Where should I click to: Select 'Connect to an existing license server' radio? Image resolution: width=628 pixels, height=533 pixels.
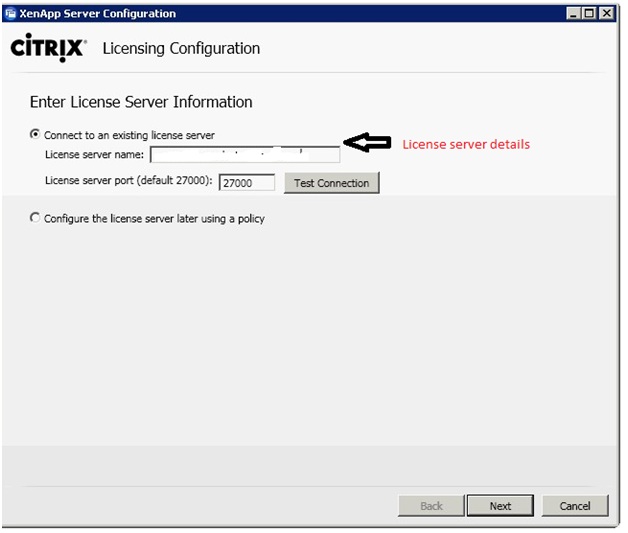(x=35, y=134)
